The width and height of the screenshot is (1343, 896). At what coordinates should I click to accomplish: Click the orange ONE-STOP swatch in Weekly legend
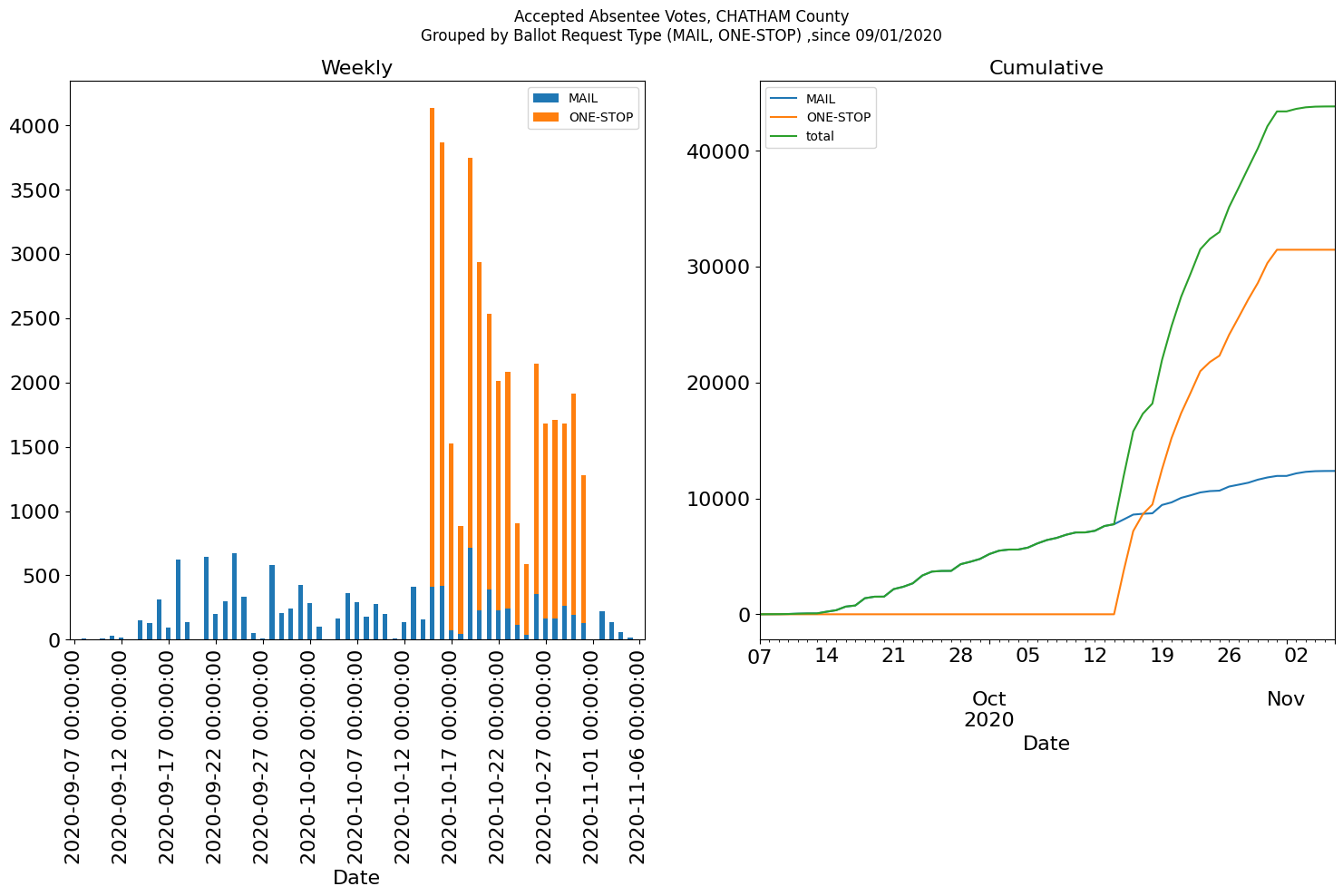pos(547,117)
